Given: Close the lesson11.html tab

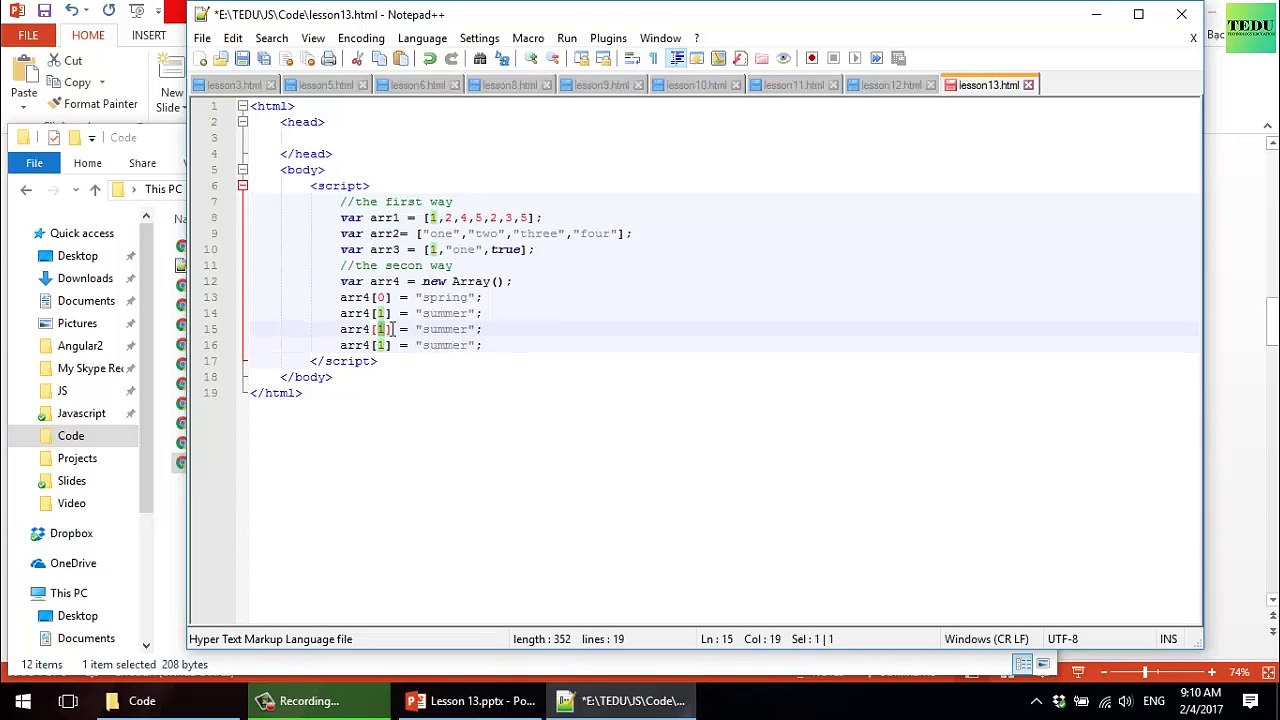Looking at the screenshot, I should pyautogui.click(x=834, y=85).
